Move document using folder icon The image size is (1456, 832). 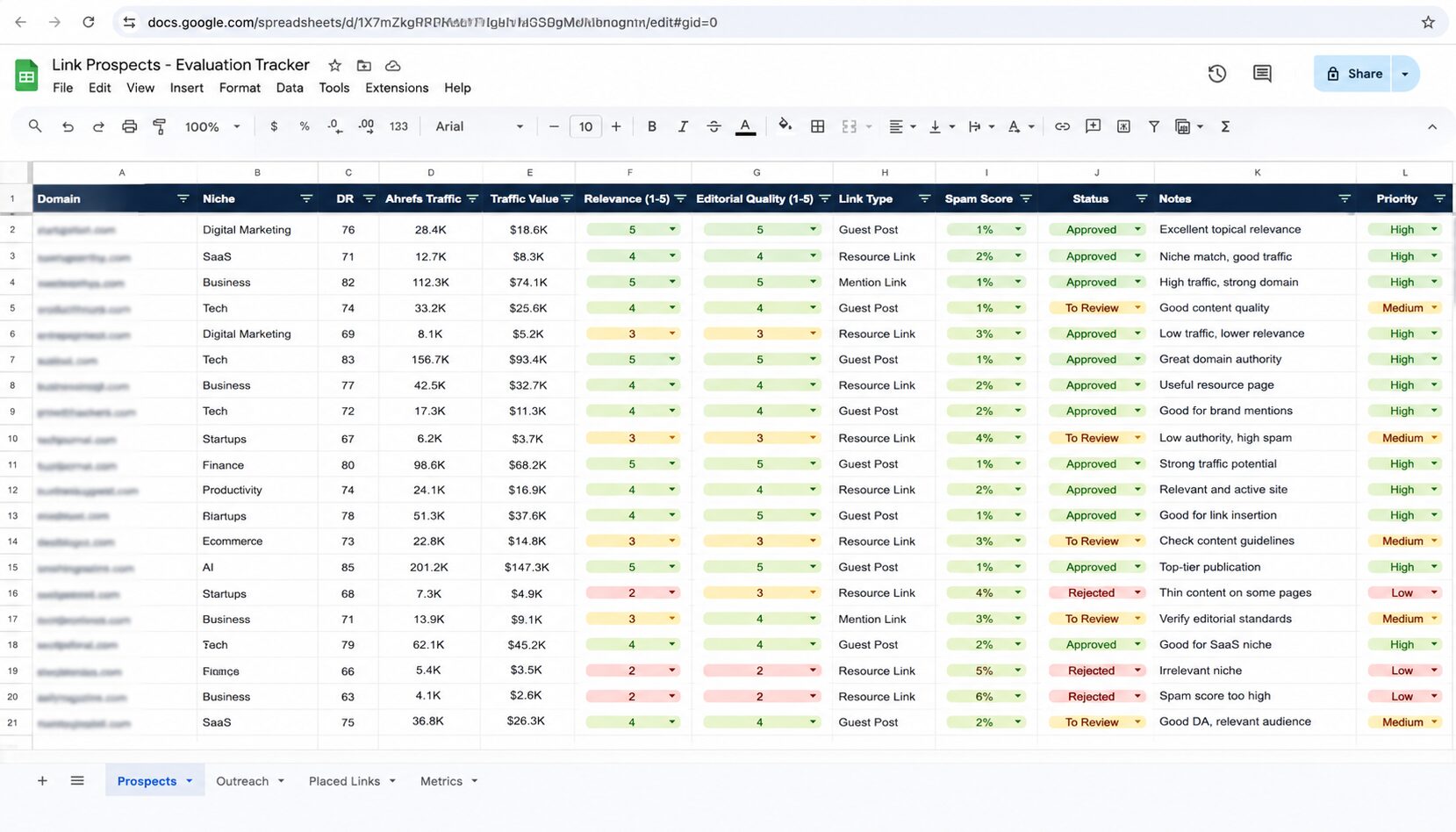pos(364,65)
